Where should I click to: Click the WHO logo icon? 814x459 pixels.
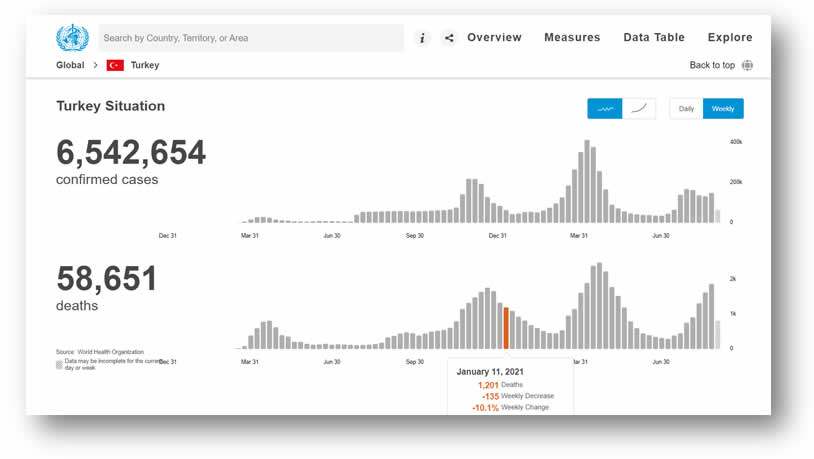(72, 38)
